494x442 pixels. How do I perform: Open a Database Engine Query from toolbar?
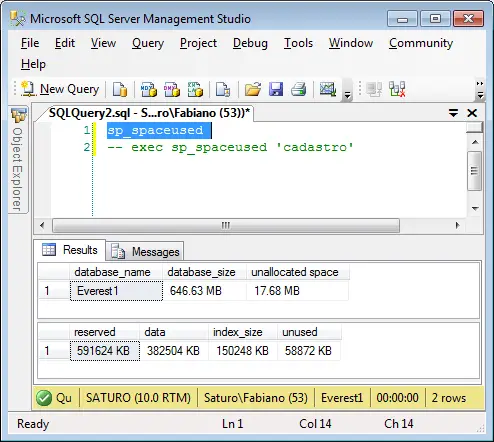point(120,89)
